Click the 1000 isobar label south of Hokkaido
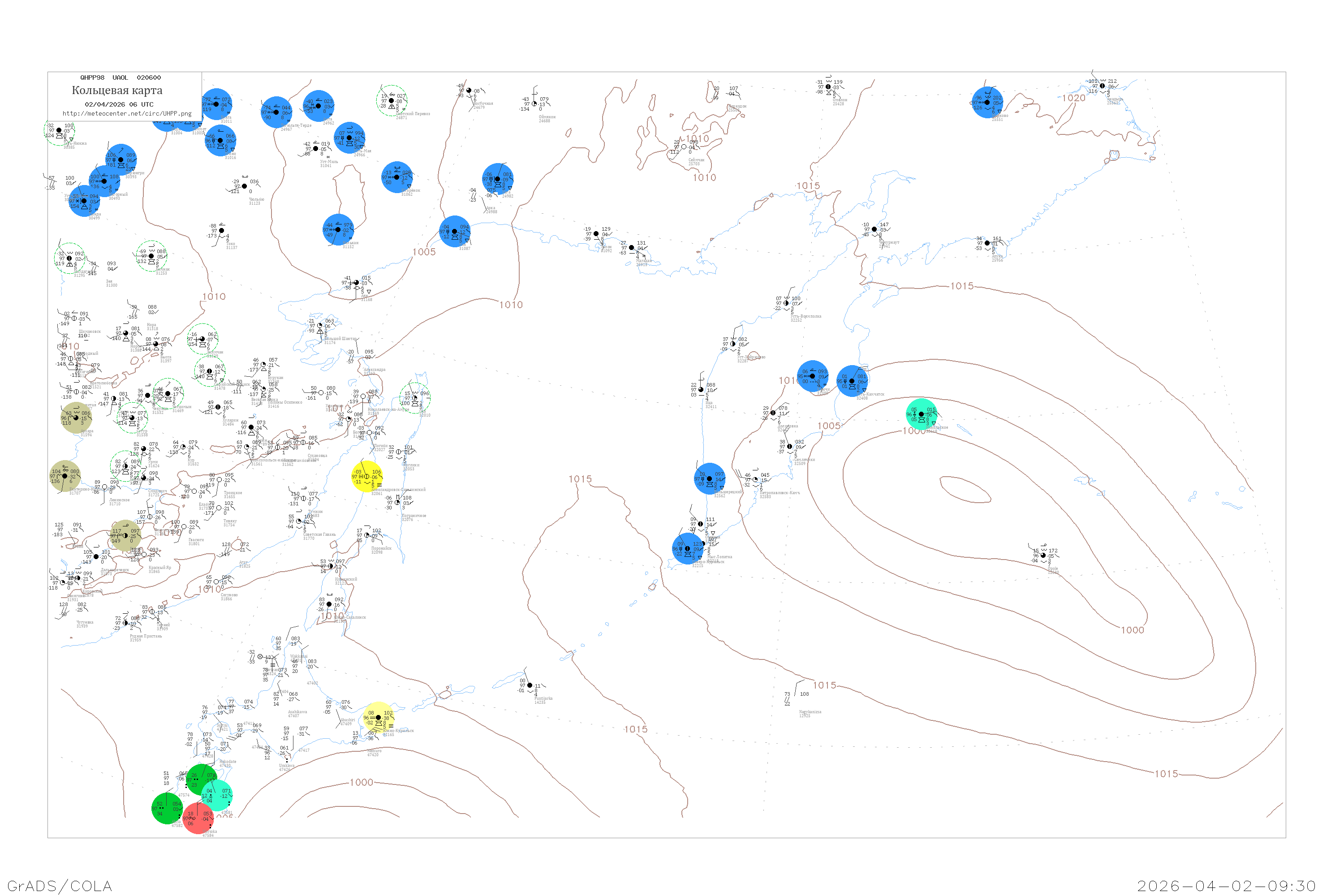 (361, 782)
